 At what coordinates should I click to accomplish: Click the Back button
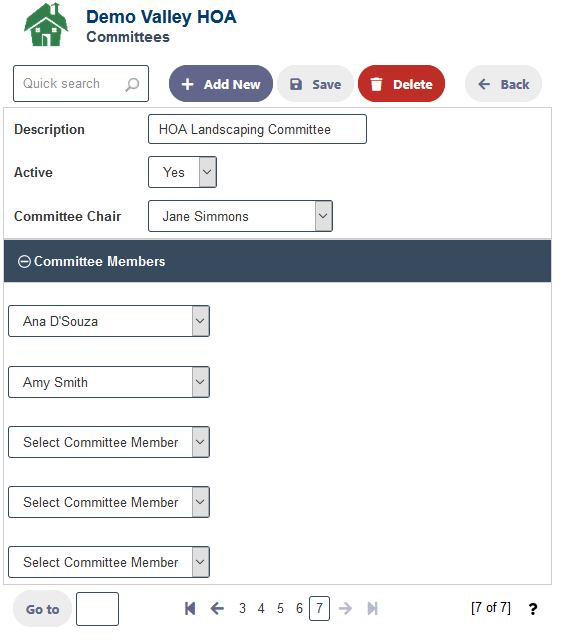[x=503, y=84]
